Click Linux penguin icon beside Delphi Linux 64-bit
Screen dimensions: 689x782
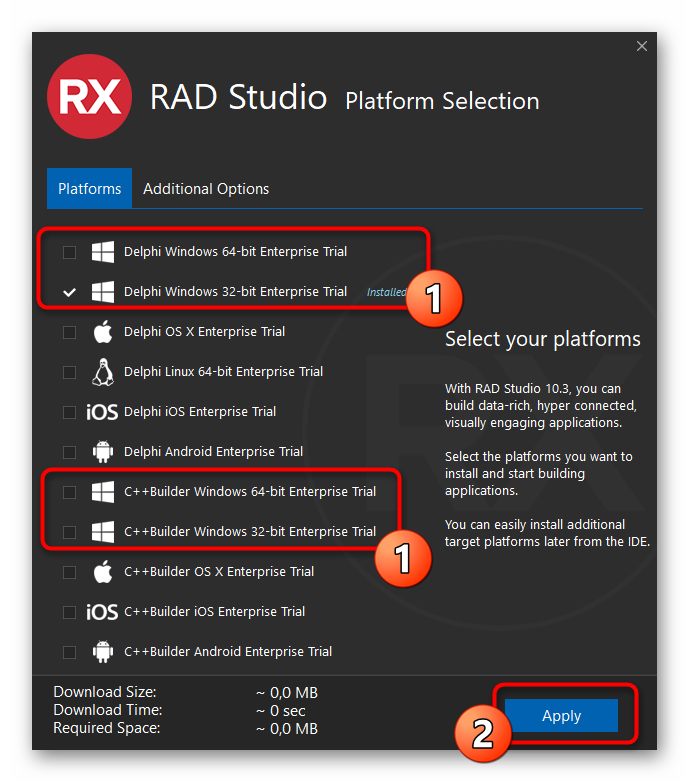[103, 372]
